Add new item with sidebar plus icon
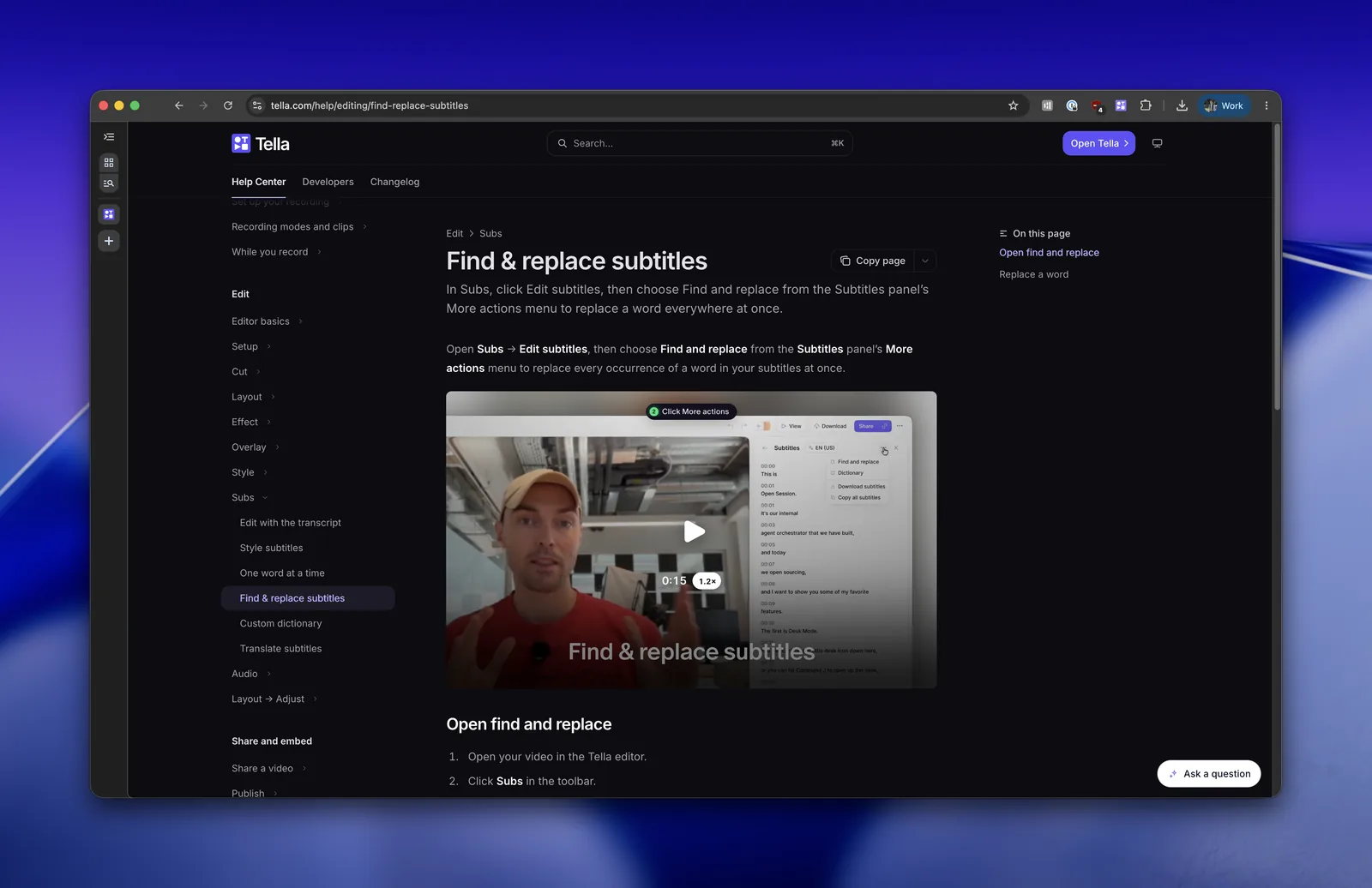The image size is (1372, 888). [109, 241]
